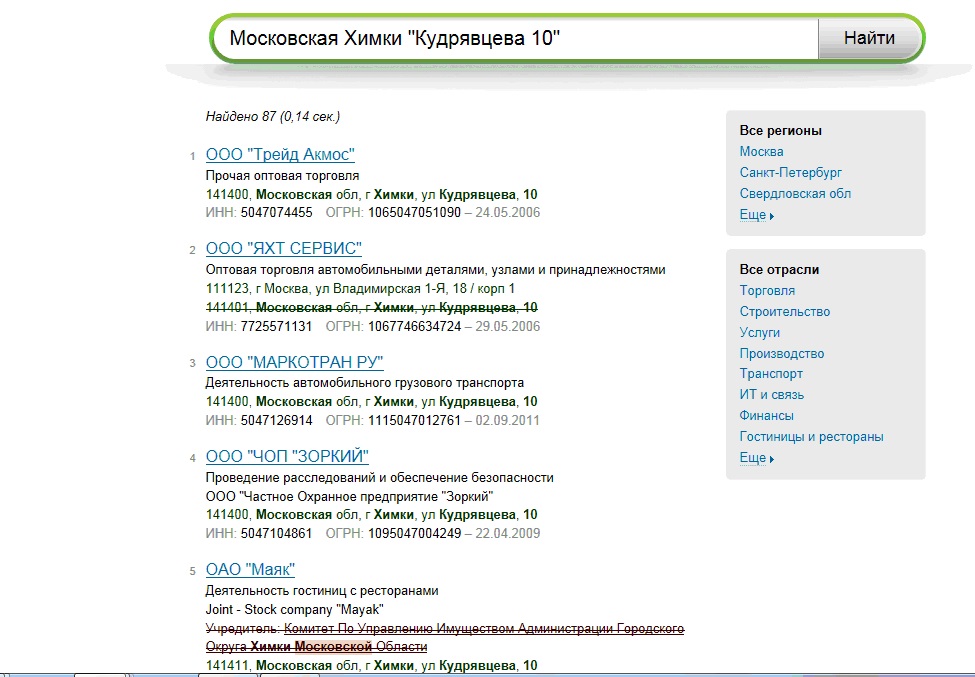
Task: Click ИНН value 5047104861
Action: (x=277, y=533)
